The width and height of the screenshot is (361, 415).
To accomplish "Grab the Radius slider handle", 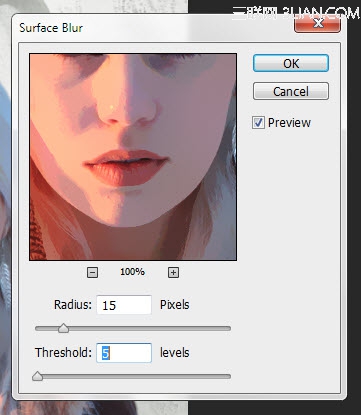I will 63,328.
